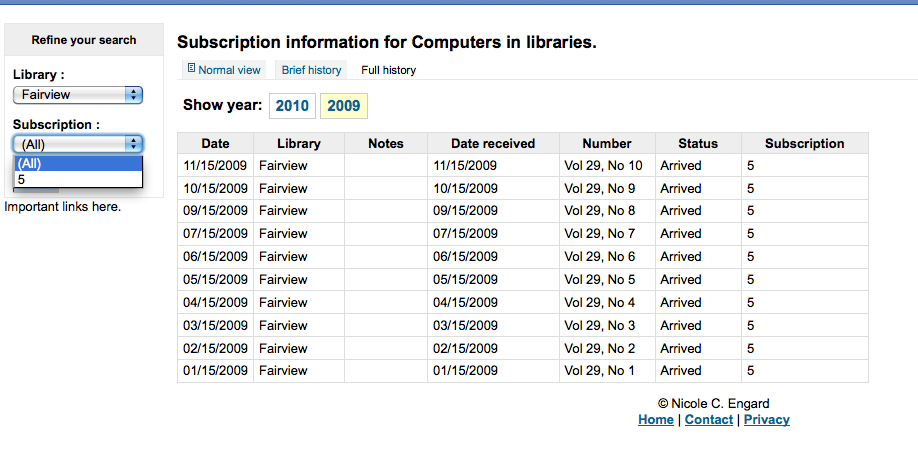
Task: Open the Contact footer link
Action: (x=709, y=420)
